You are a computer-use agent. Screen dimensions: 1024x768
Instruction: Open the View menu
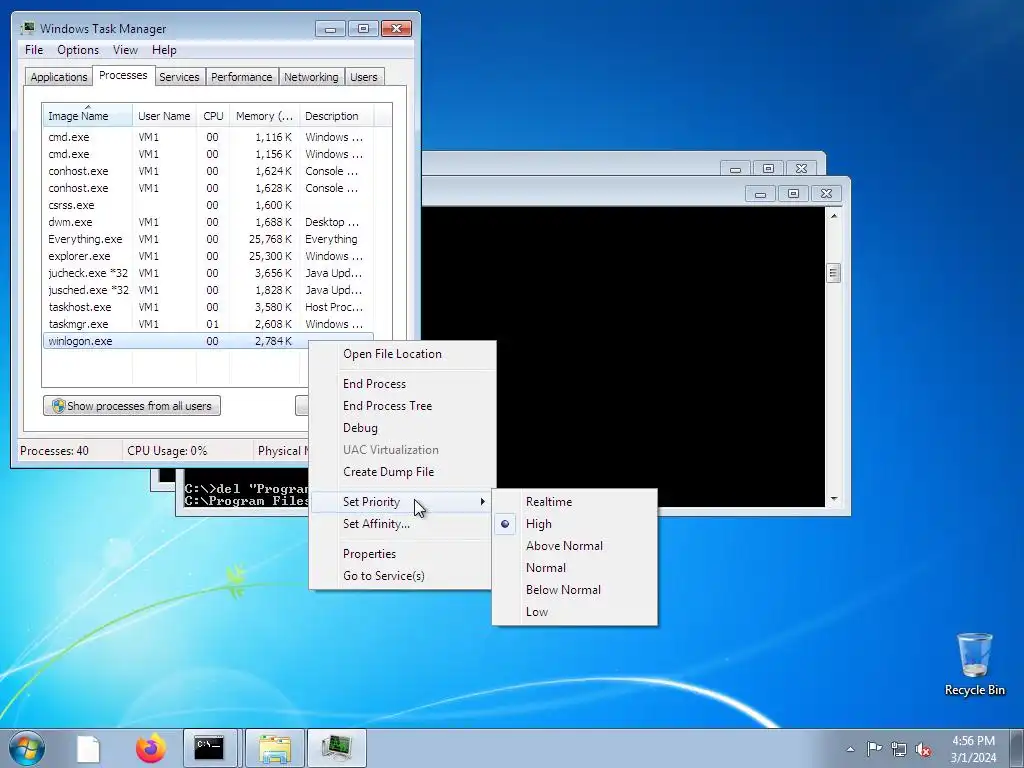(x=125, y=50)
